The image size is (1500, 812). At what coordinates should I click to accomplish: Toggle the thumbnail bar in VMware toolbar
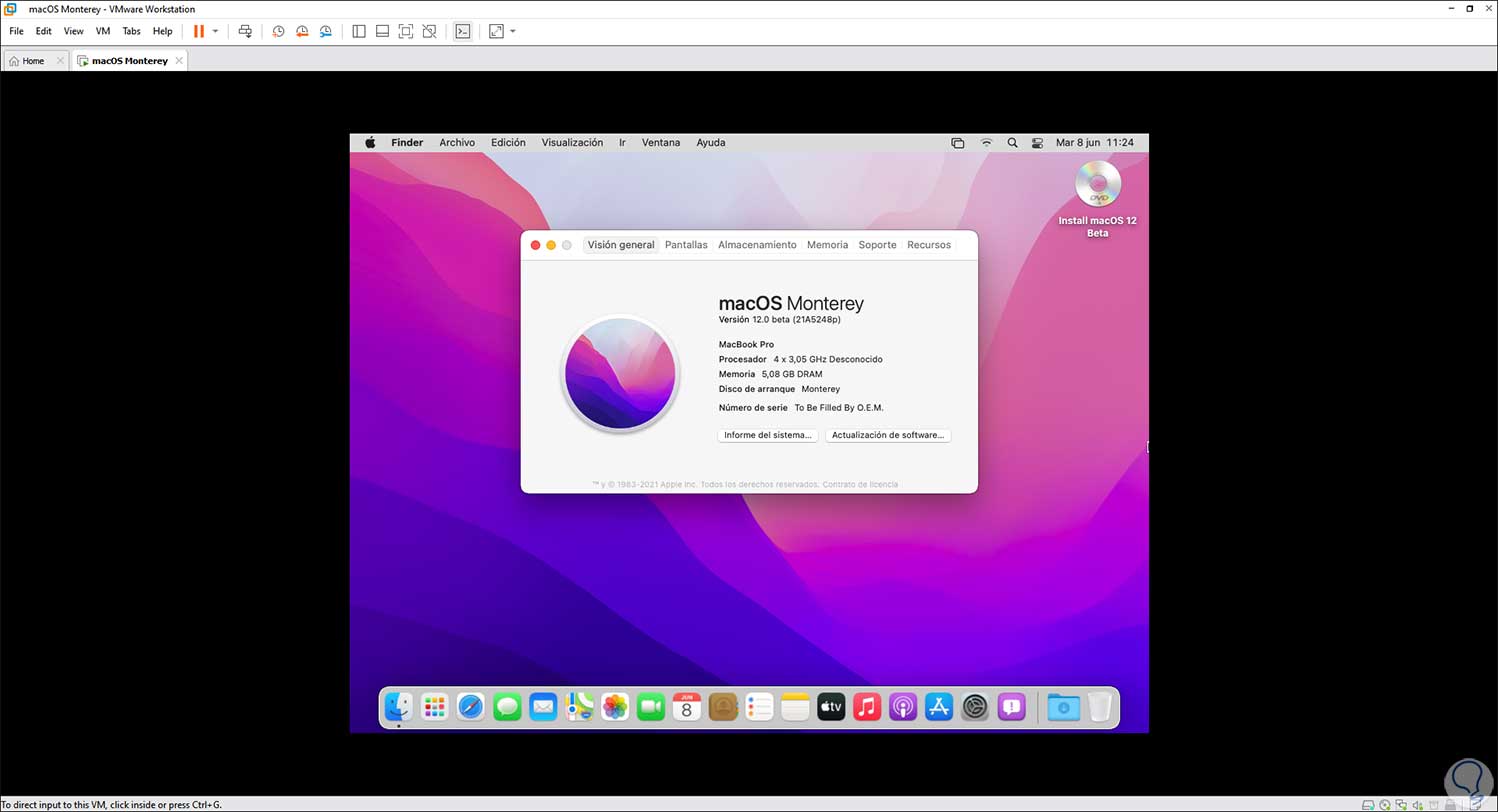(382, 31)
